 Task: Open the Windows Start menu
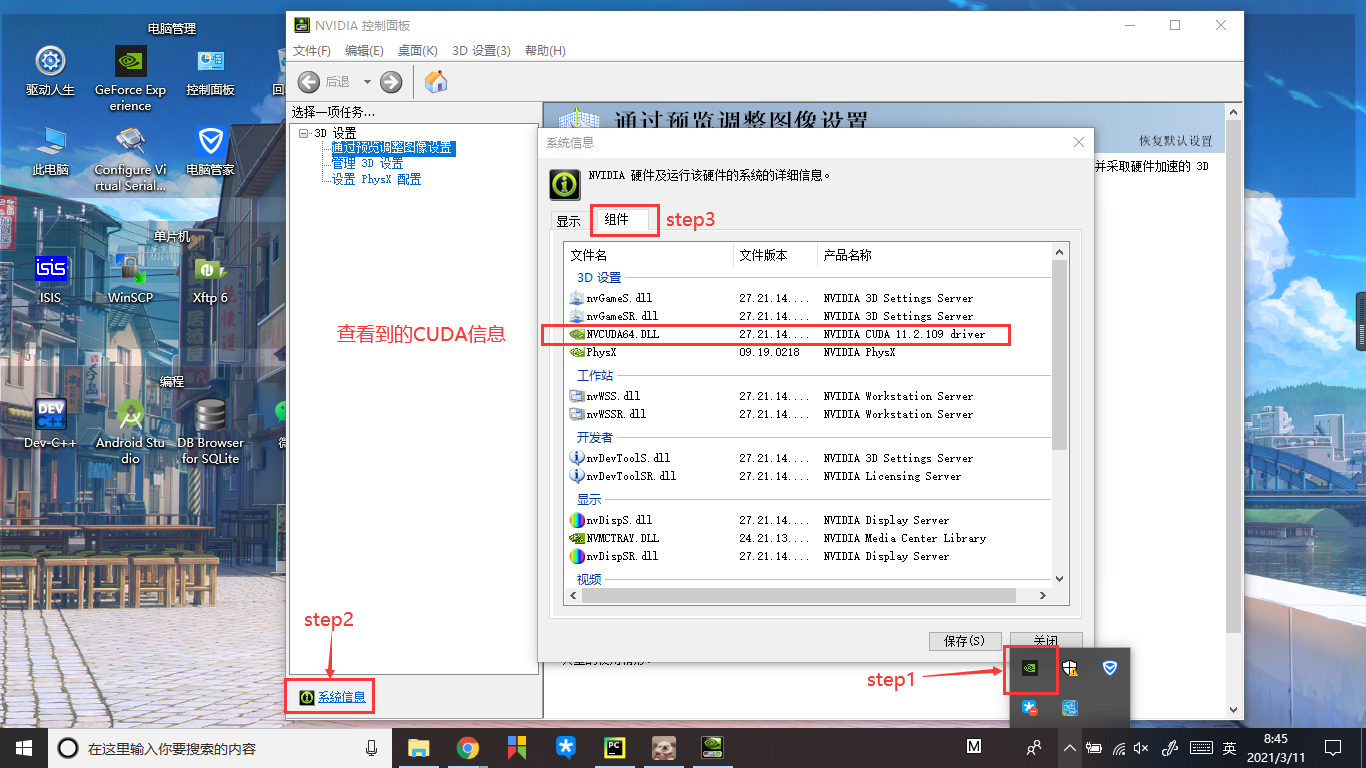24,747
